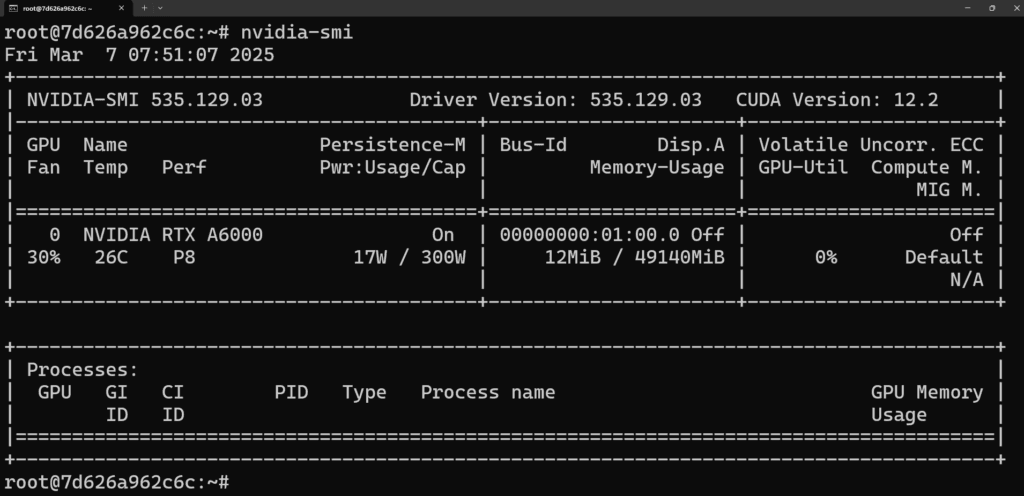Click the 17W / 300W power usage reading
Image resolution: width=1024 pixels, height=496 pixels.
[x=410, y=257]
